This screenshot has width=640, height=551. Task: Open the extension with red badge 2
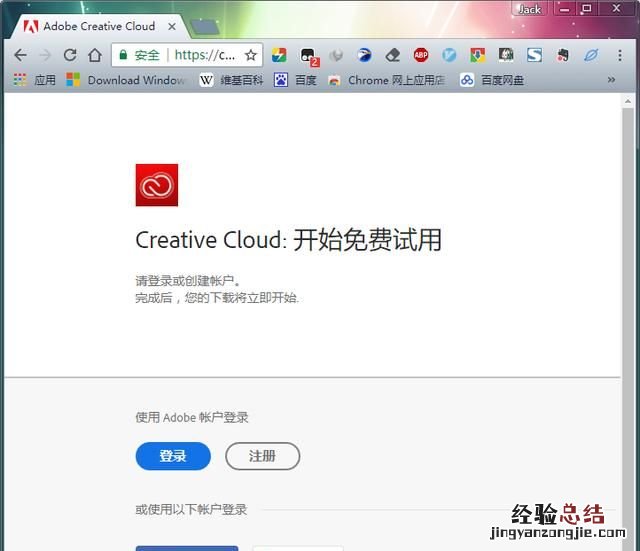(309, 56)
